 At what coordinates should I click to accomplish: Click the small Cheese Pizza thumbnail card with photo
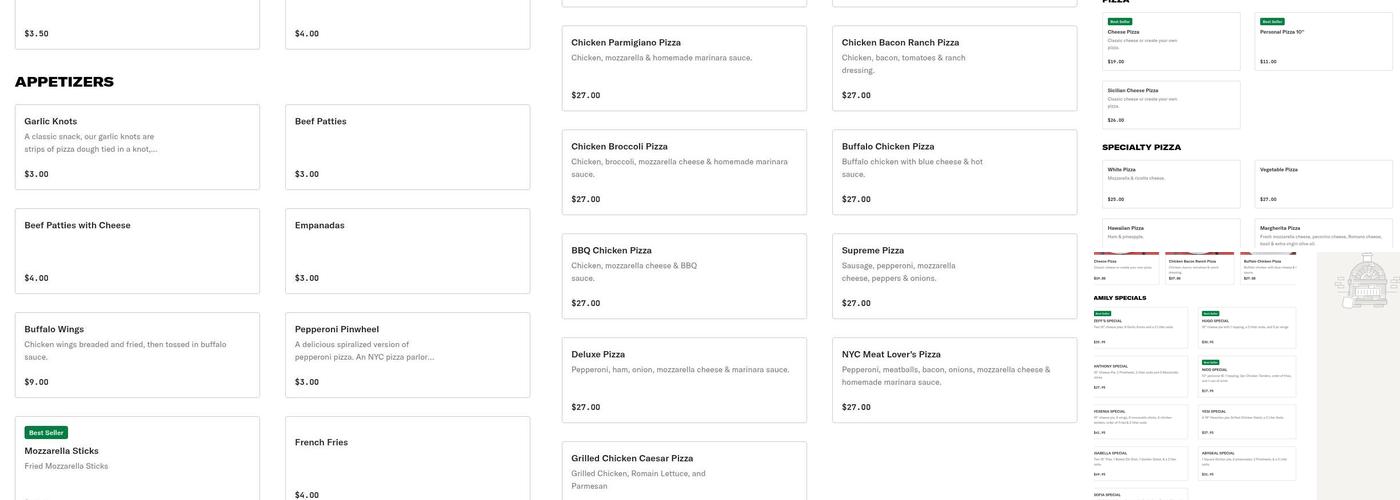[1127, 268]
